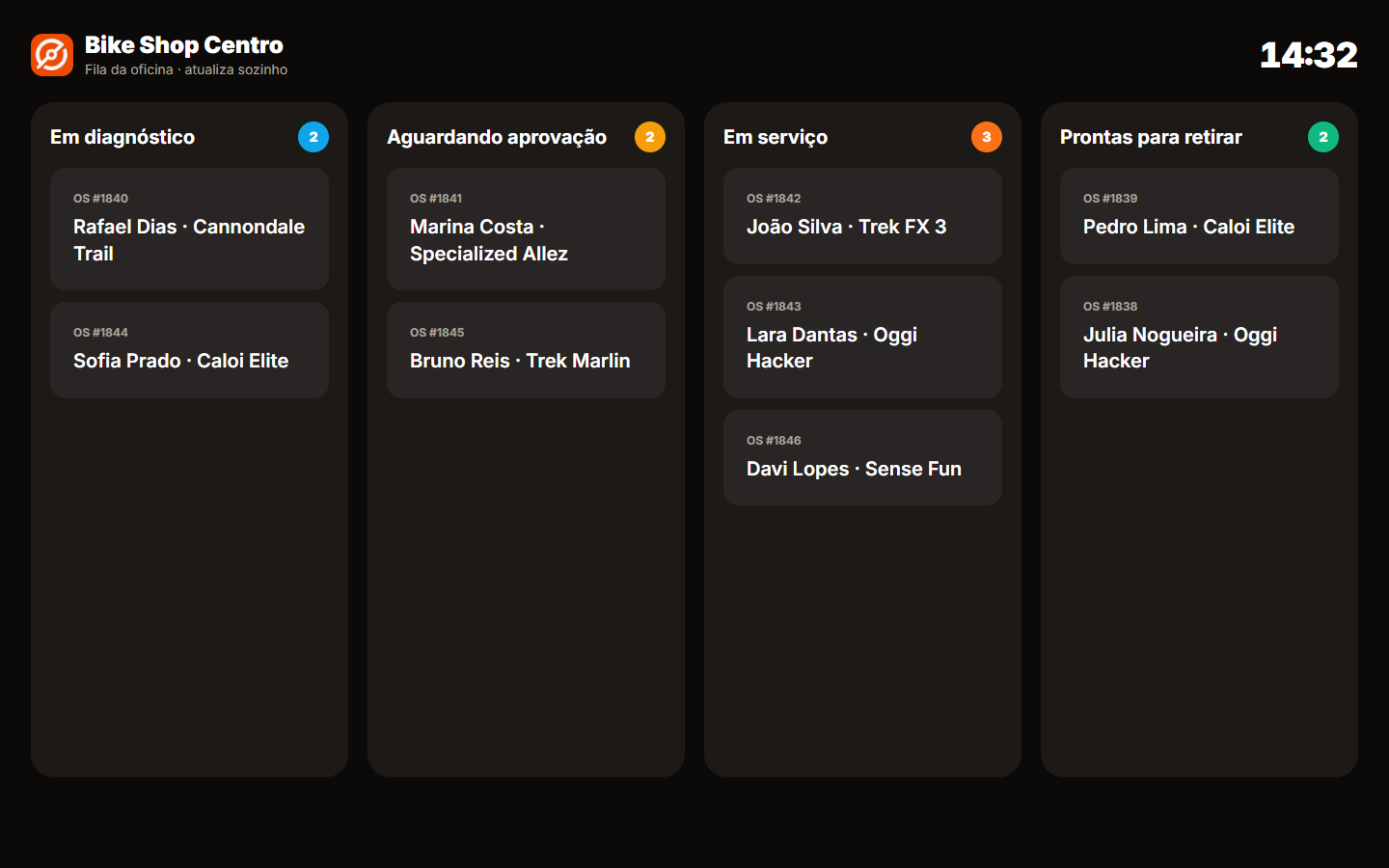Screen dimensions: 1389x868
Task: Click the blue count badge in Em diagnóstico
Action: point(313,137)
